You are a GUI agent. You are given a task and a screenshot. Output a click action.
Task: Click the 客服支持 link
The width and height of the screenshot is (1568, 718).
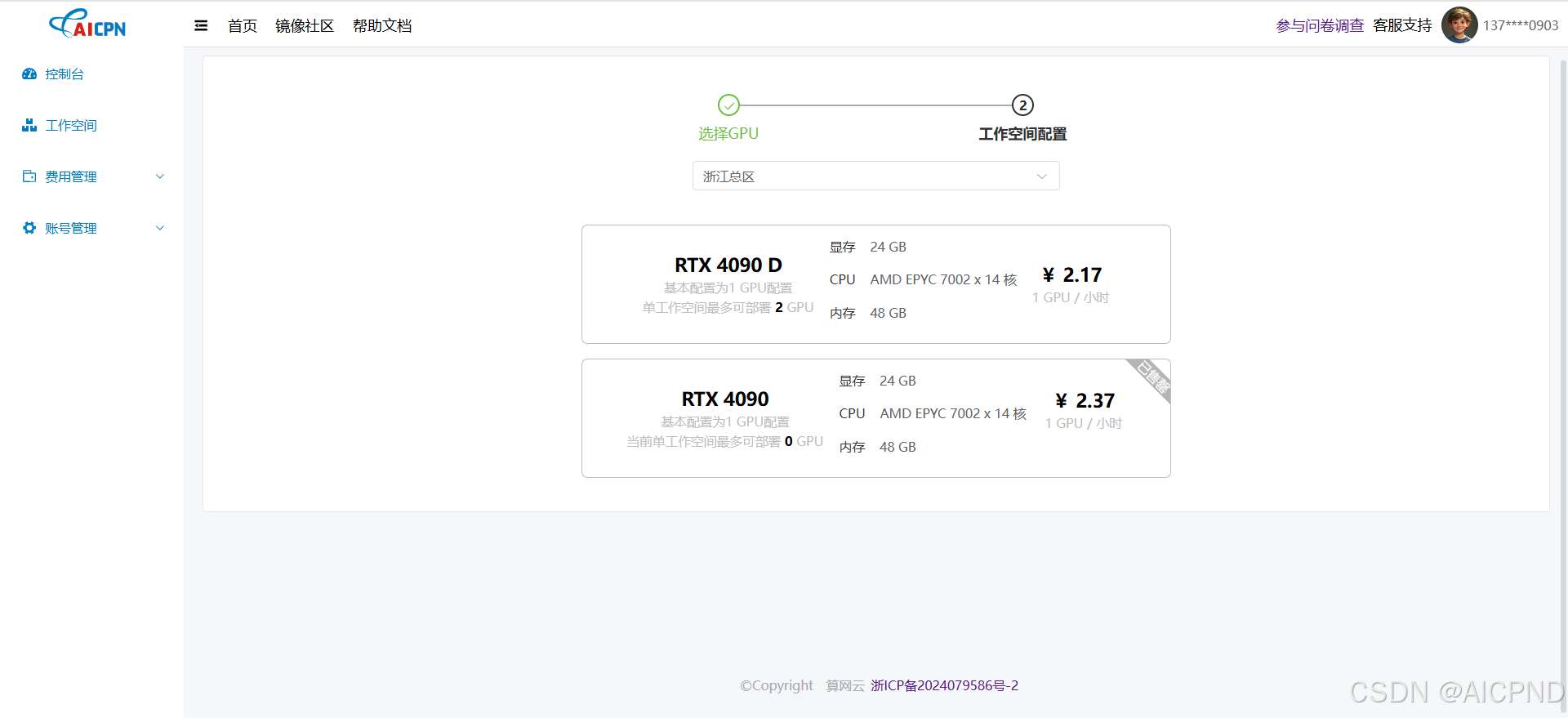pos(1402,25)
